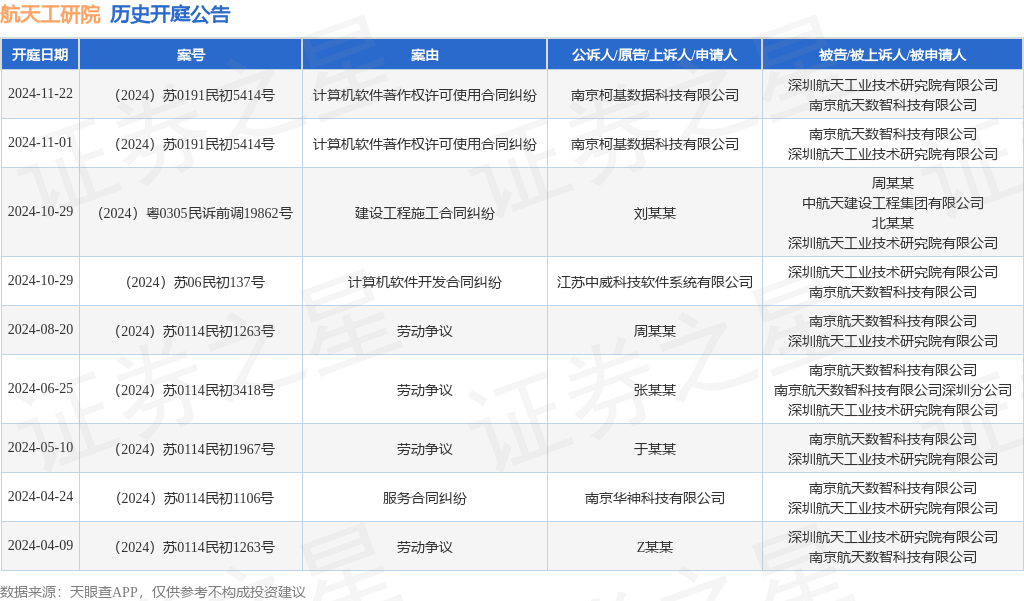Select case number 苏0114民初3418号

194,390
